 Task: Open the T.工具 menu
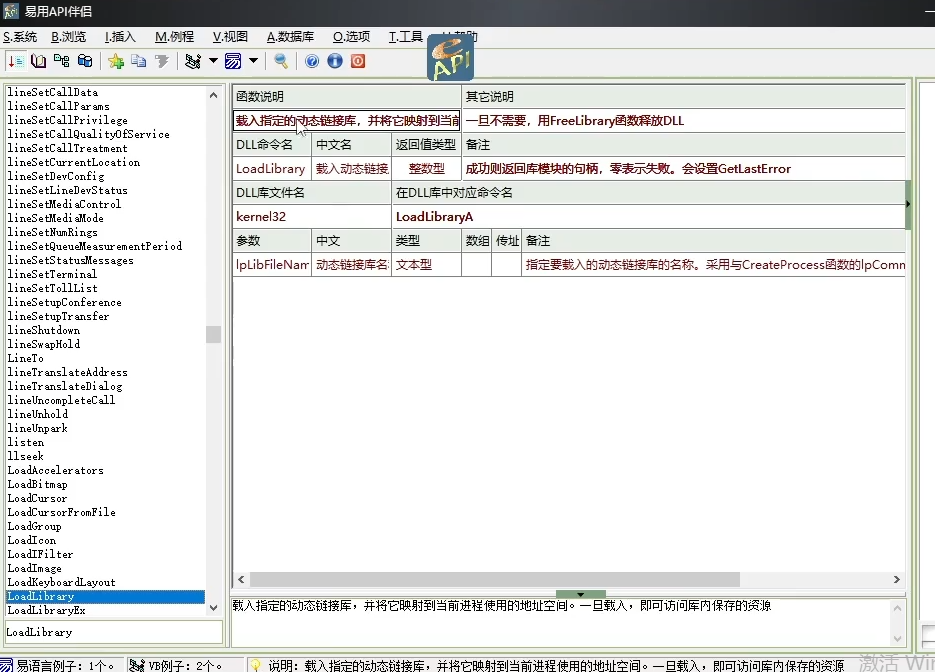(405, 37)
